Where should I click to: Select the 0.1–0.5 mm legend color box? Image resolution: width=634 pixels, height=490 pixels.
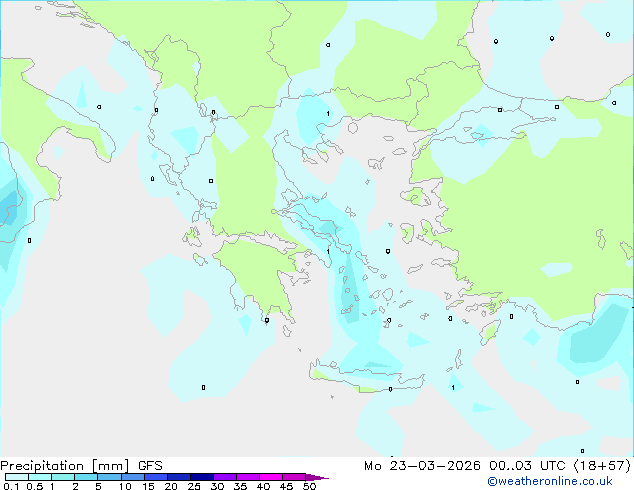(17, 477)
